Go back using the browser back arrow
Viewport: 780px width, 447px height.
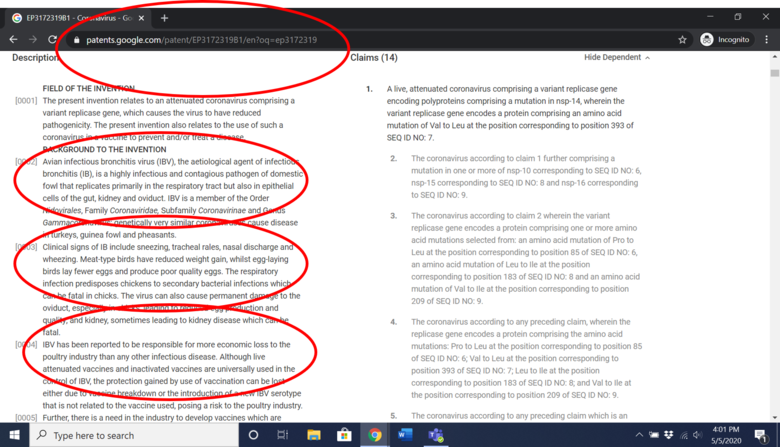point(13,39)
